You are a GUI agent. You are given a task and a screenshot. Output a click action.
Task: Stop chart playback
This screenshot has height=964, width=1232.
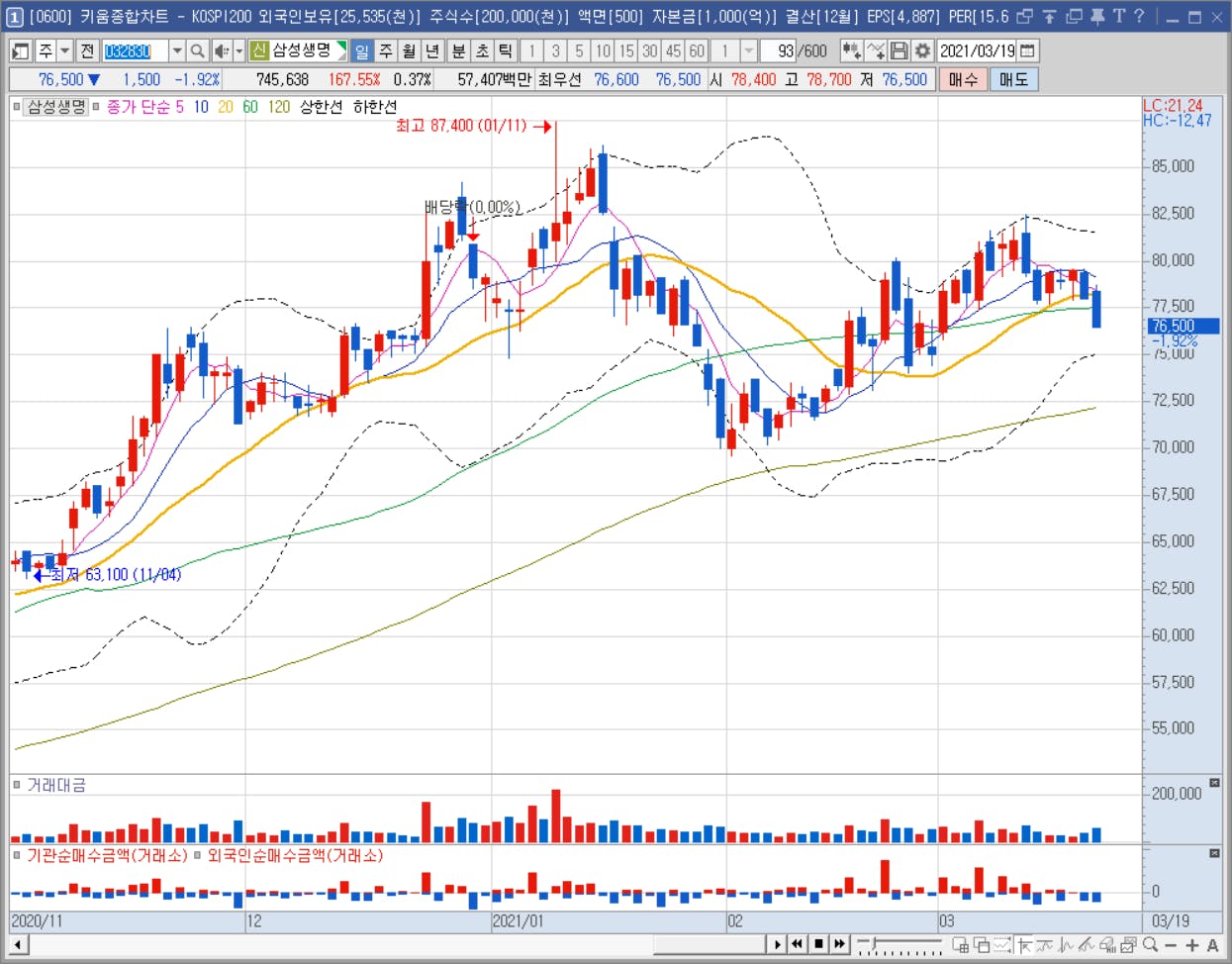pyautogui.click(x=818, y=944)
